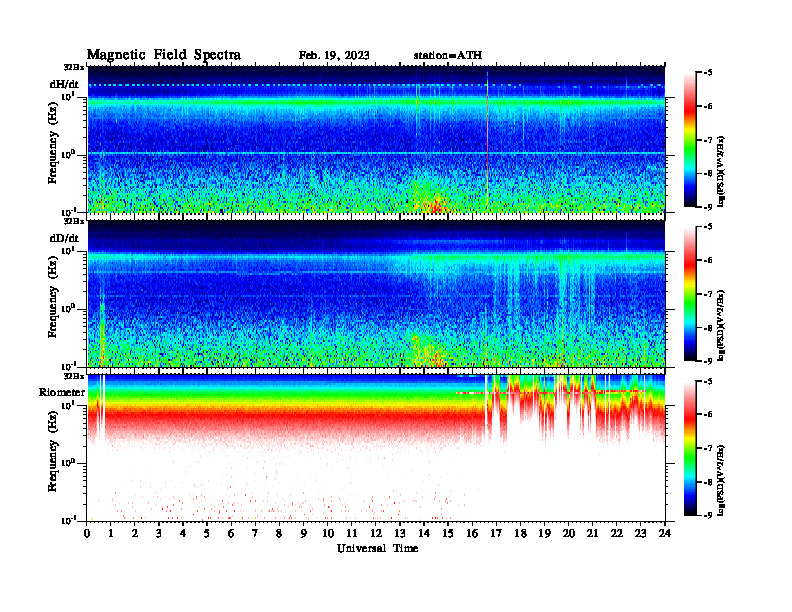The image size is (792, 612).
Task: Click hour "12" on the time axis
Action: (x=375, y=534)
